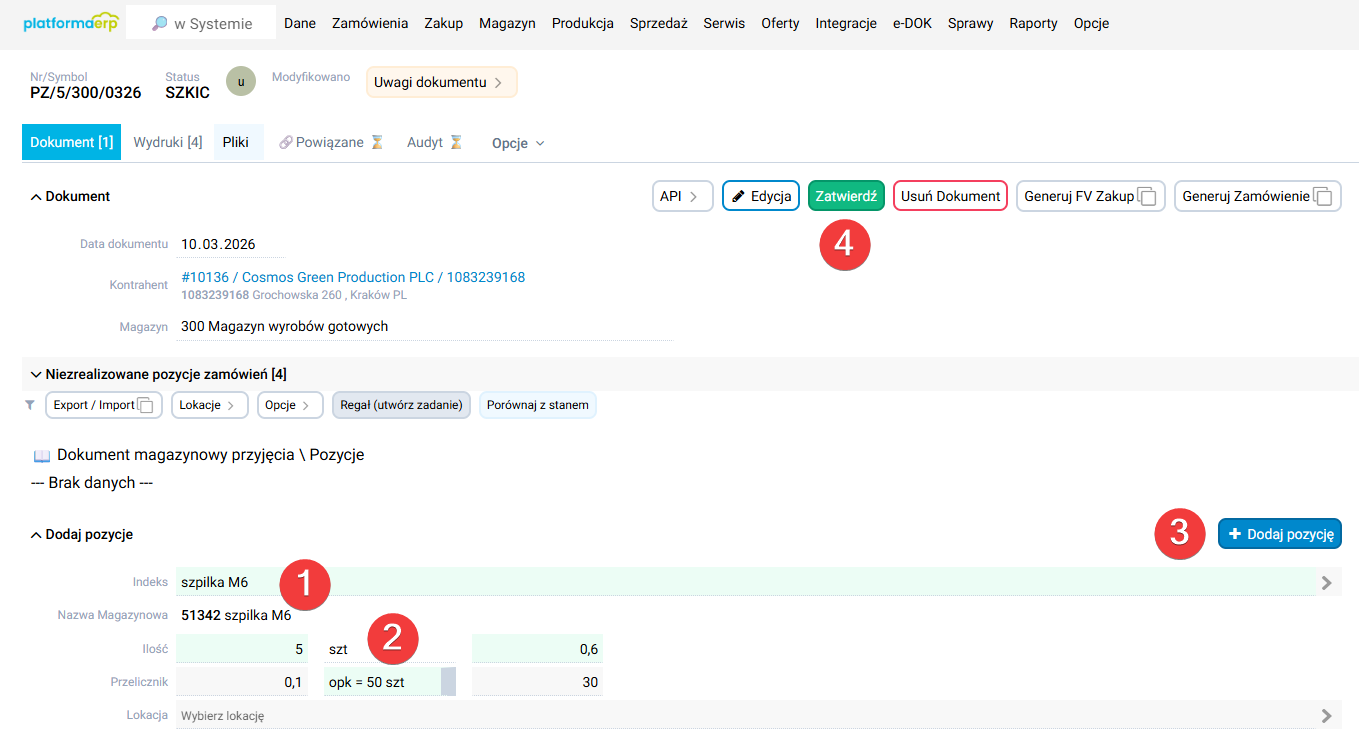Viewport: 1359px width, 748px height.
Task: Click the book icon beside Pozycje heading
Action: pyautogui.click(x=42, y=456)
